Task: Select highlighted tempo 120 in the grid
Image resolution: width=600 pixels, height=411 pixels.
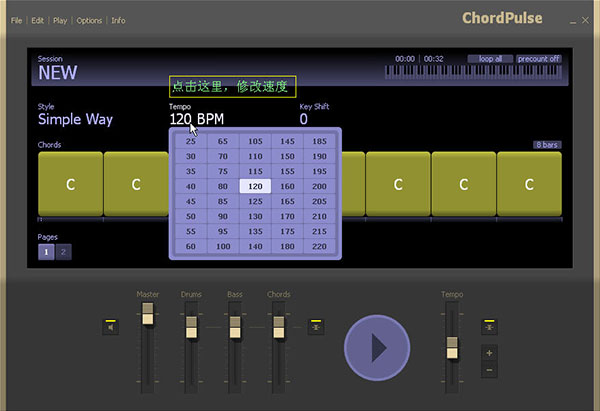Action: pos(255,186)
